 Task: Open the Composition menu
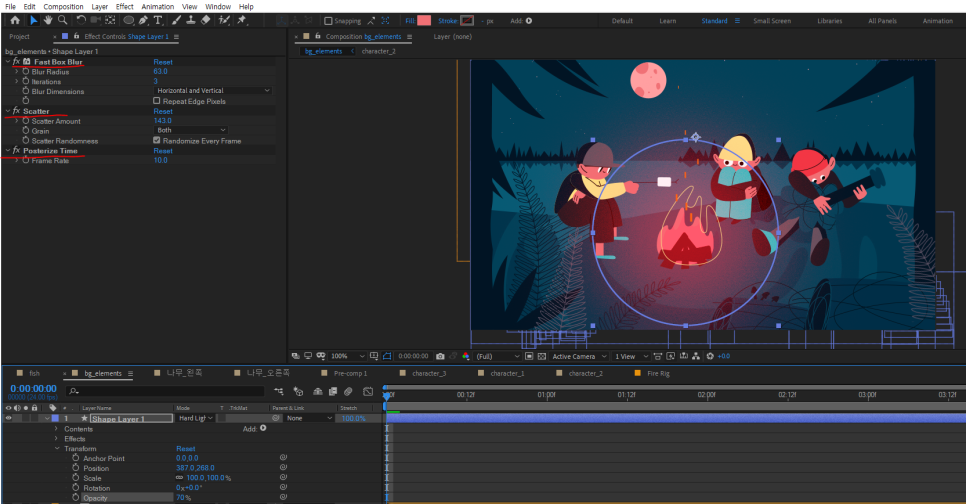coord(63,7)
